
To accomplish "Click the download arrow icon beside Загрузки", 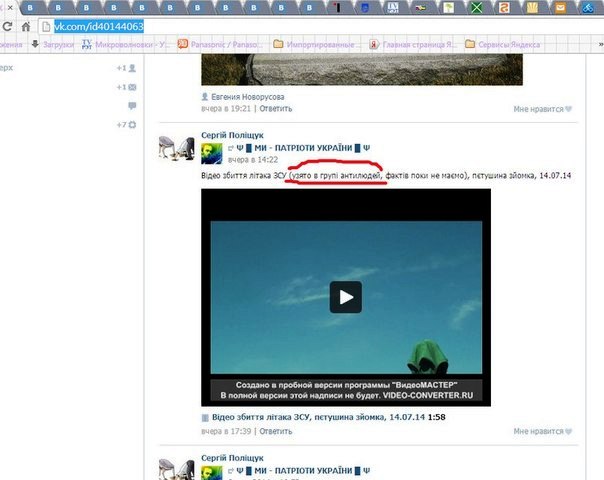I will tap(35, 44).
